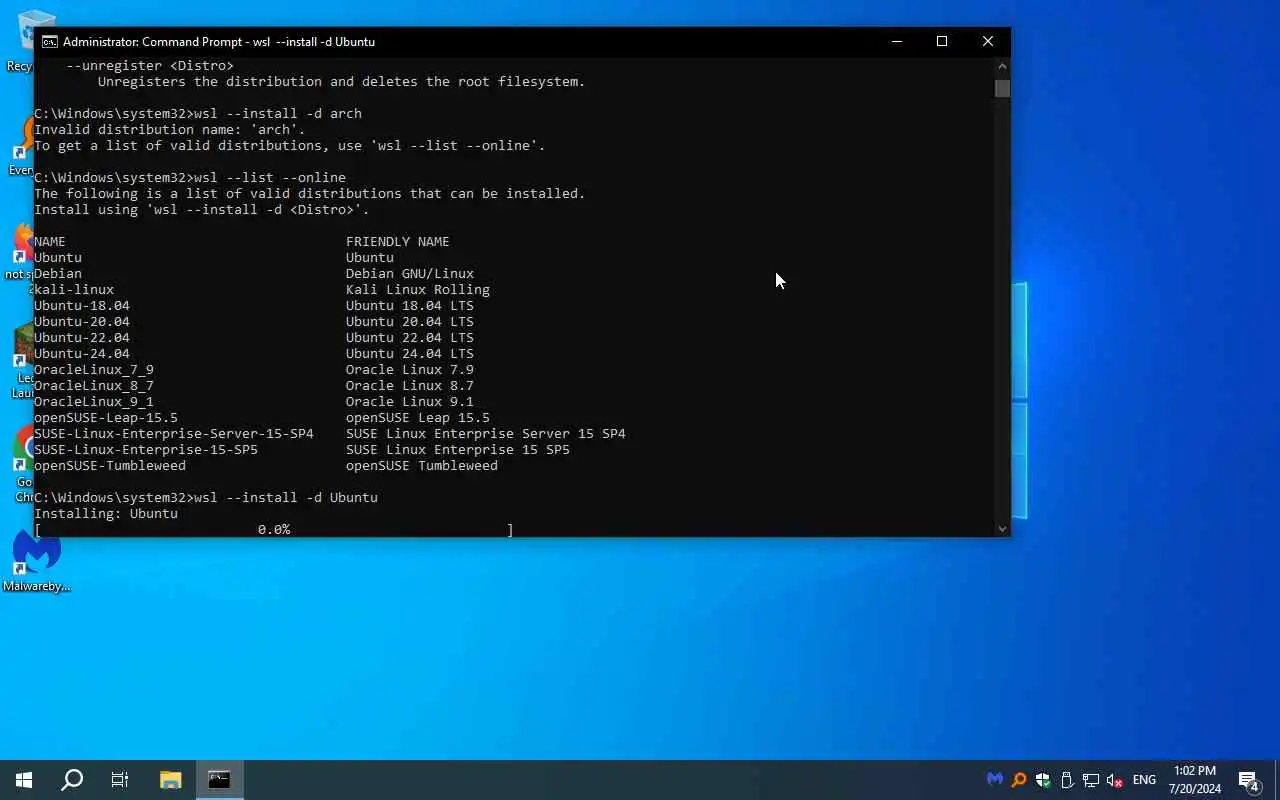The height and width of the screenshot is (800, 1280).
Task: Click the Command Prompt window title text
Action: click(219, 42)
